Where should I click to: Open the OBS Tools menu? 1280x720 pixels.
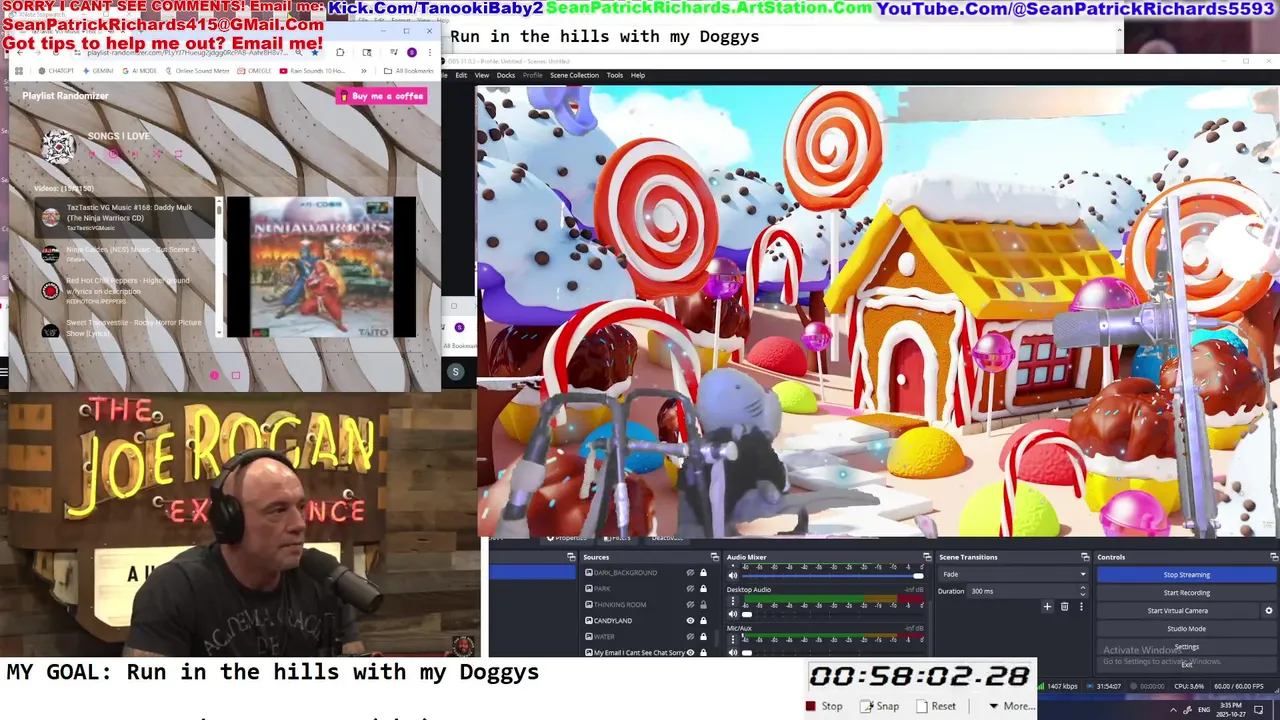click(x=614, y=75)
